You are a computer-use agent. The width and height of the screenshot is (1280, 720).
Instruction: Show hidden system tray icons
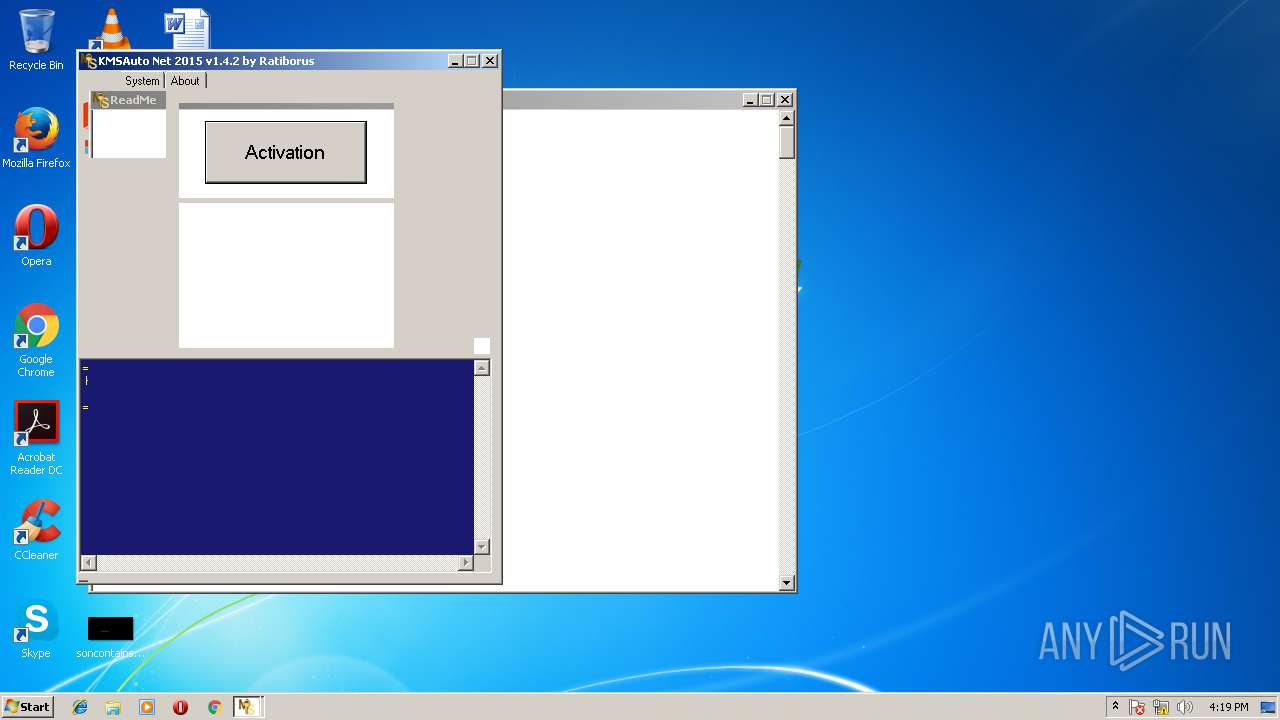pyautogui.click(x=1115, y=707)
